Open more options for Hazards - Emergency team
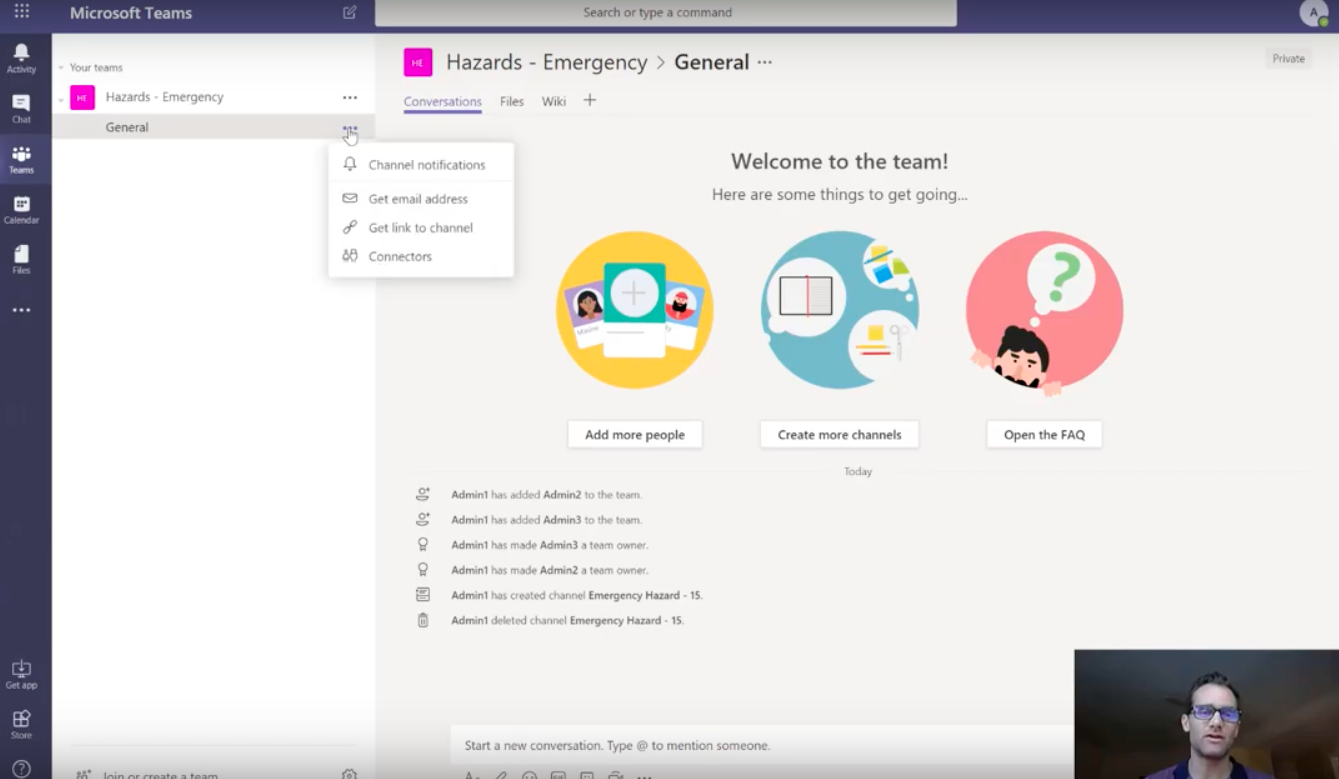Image resolution: width=1339 pixels, height=779 pixels. (x=350, y=97)
